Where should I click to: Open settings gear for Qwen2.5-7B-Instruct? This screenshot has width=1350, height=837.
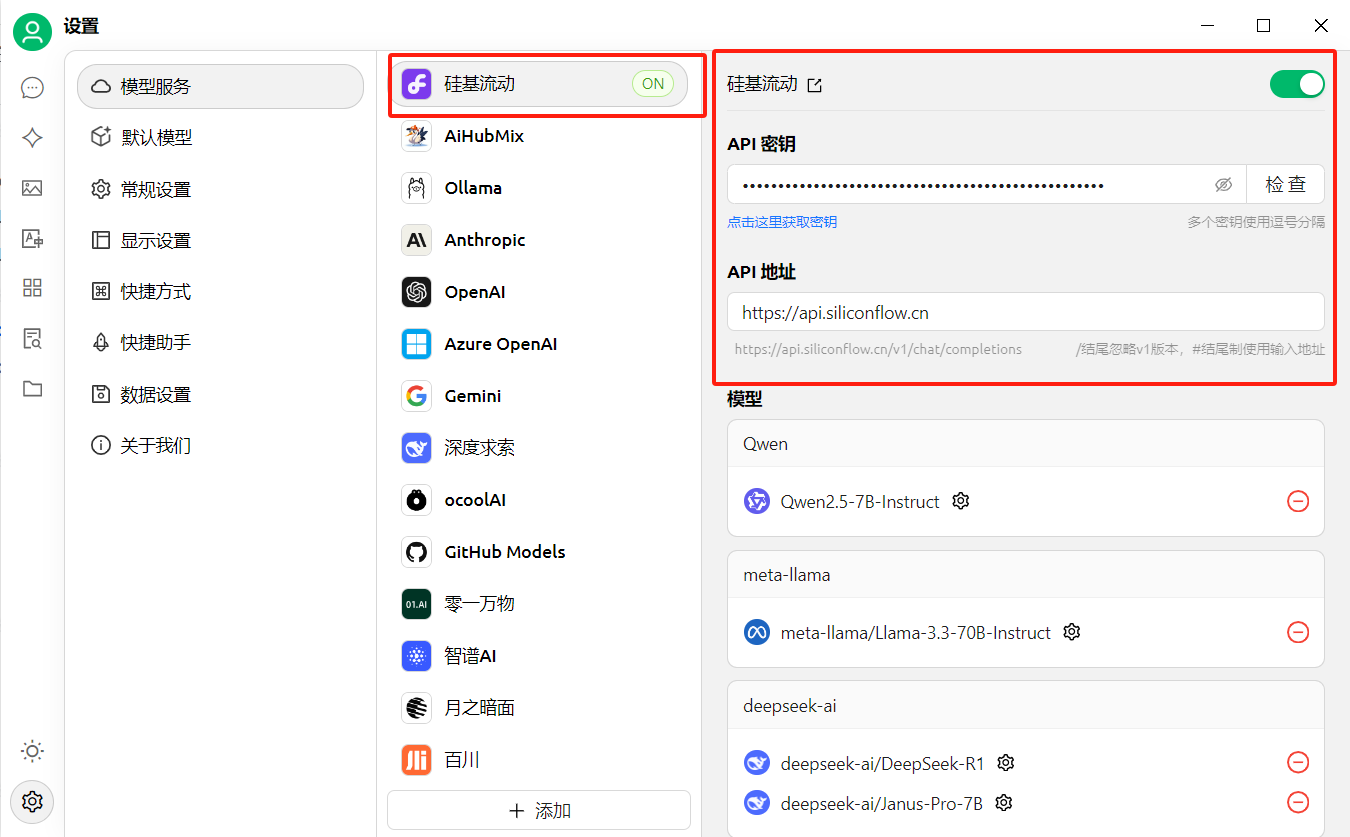961,501
